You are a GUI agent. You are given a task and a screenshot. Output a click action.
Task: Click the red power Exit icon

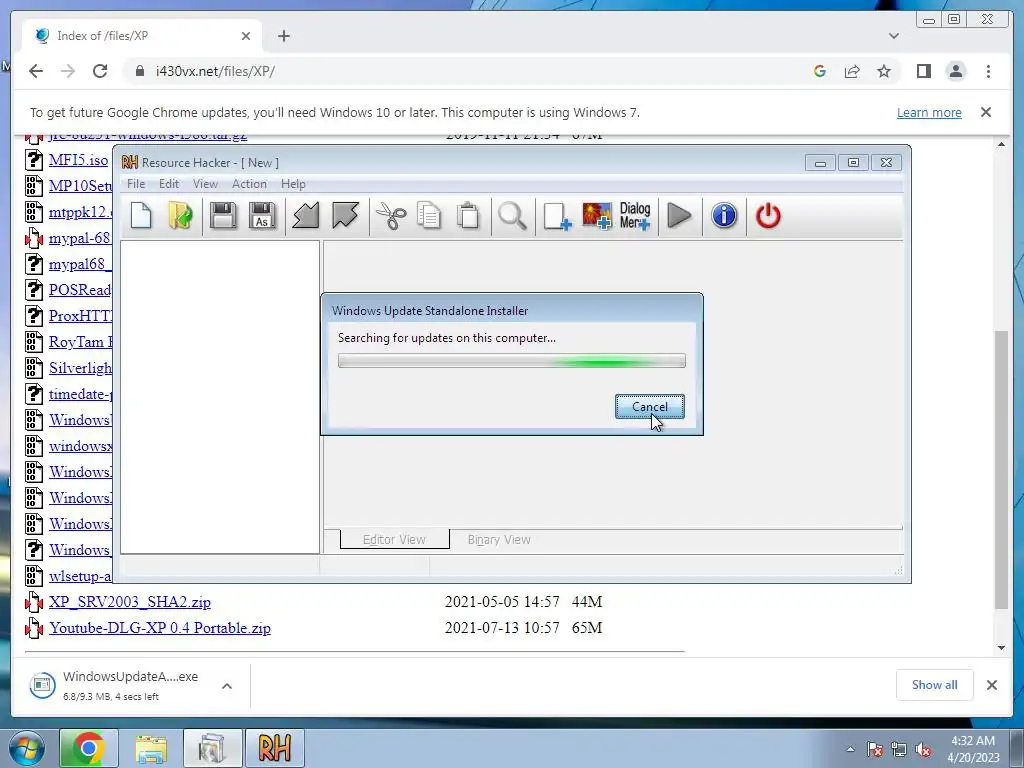click(768, 216)
